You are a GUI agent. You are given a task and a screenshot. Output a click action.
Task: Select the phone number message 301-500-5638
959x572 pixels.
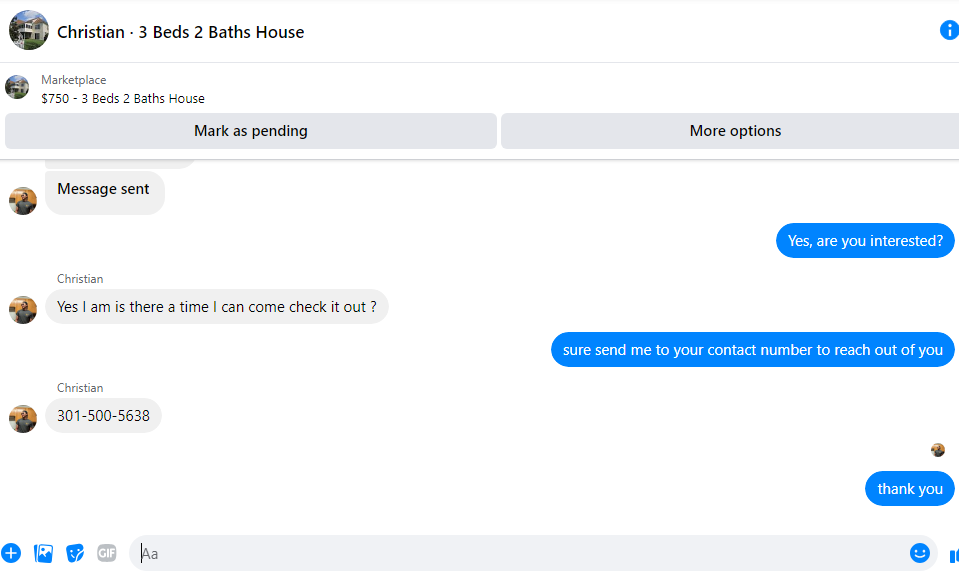pyautogui.click(x=103, y=416)
